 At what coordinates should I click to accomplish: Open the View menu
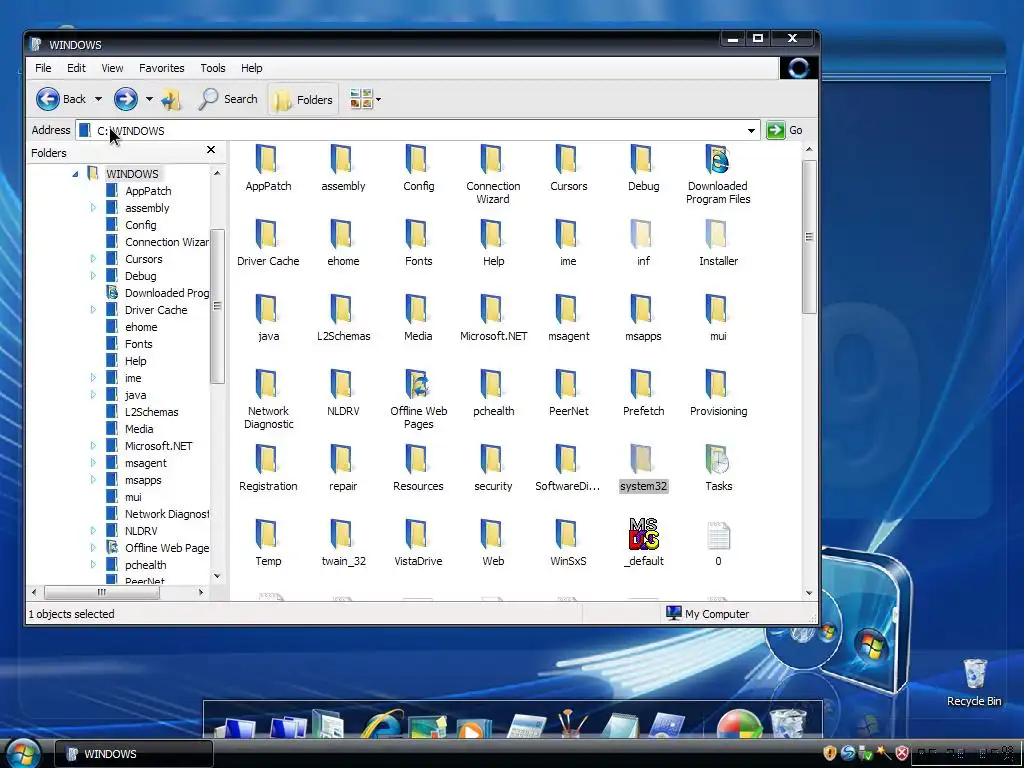[x=112, y=68]
